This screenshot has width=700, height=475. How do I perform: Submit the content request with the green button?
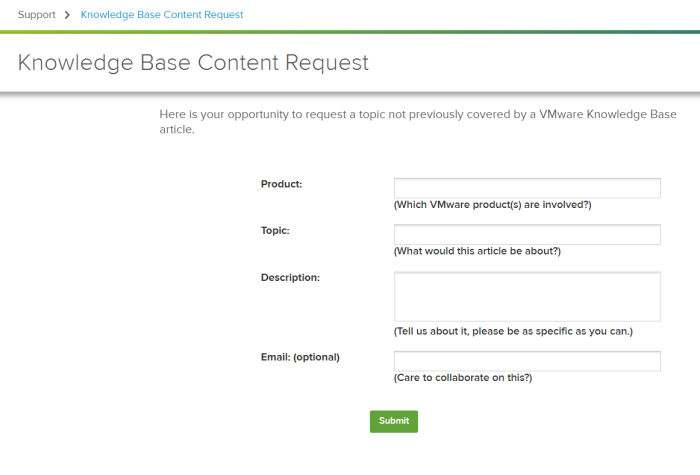pyautogui.click(x=394, y=421)
